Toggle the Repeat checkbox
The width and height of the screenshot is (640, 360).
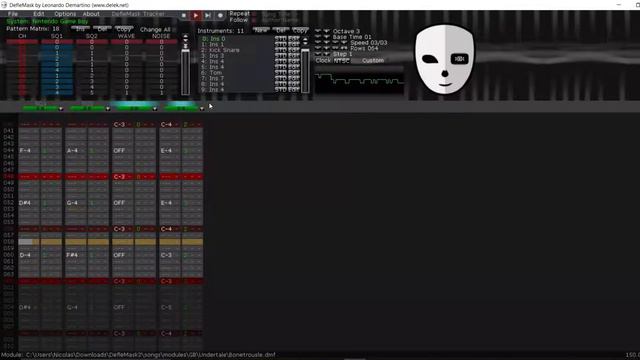click(254, 14)
